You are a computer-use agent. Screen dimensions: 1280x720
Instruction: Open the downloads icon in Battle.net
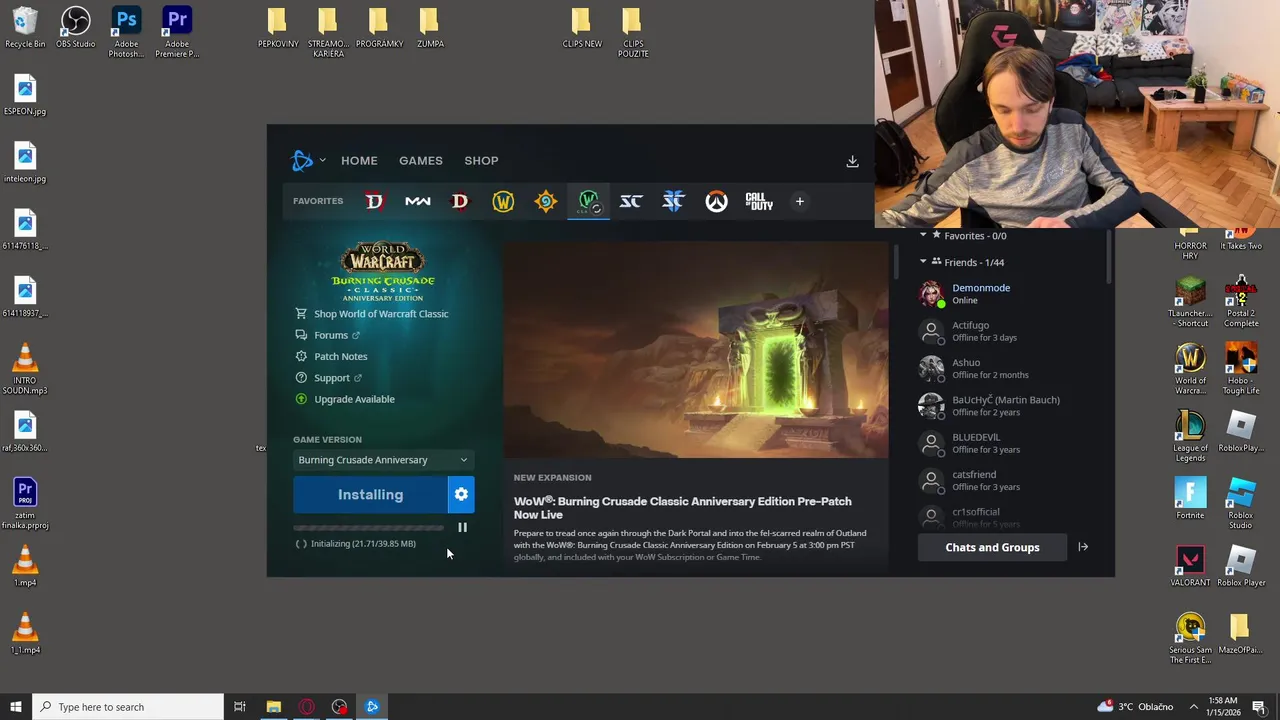pos(852,161)
